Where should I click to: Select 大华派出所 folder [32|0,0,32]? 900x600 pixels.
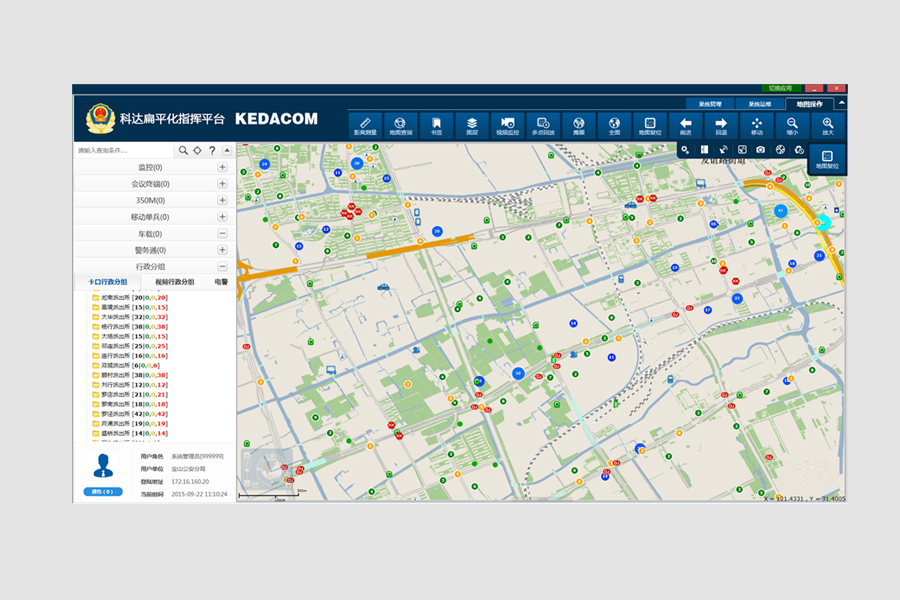130,317
